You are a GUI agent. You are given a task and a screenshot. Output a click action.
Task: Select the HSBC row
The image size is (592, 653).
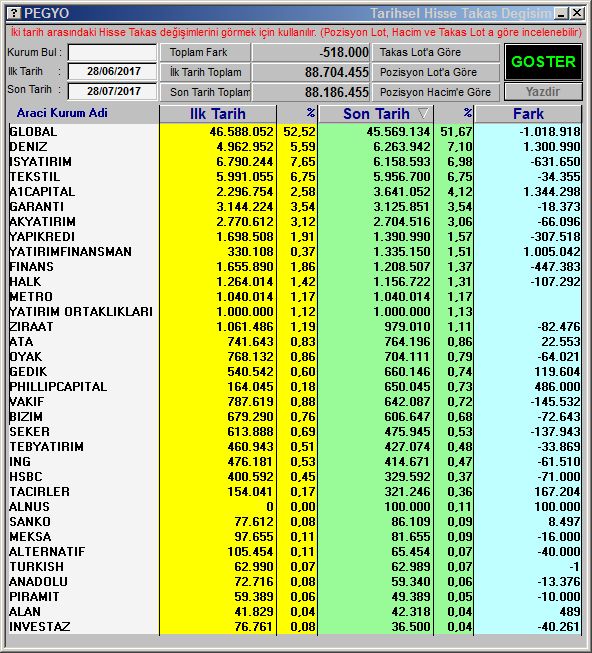point(295,476)
